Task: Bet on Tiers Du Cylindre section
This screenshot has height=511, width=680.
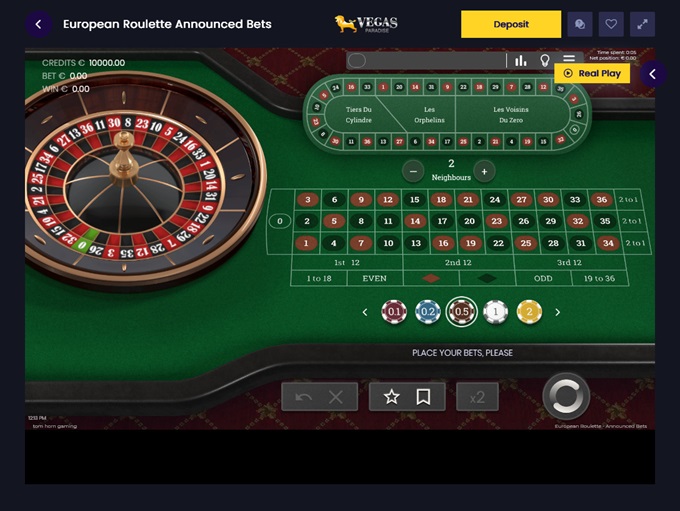Action: coord(358,115)
